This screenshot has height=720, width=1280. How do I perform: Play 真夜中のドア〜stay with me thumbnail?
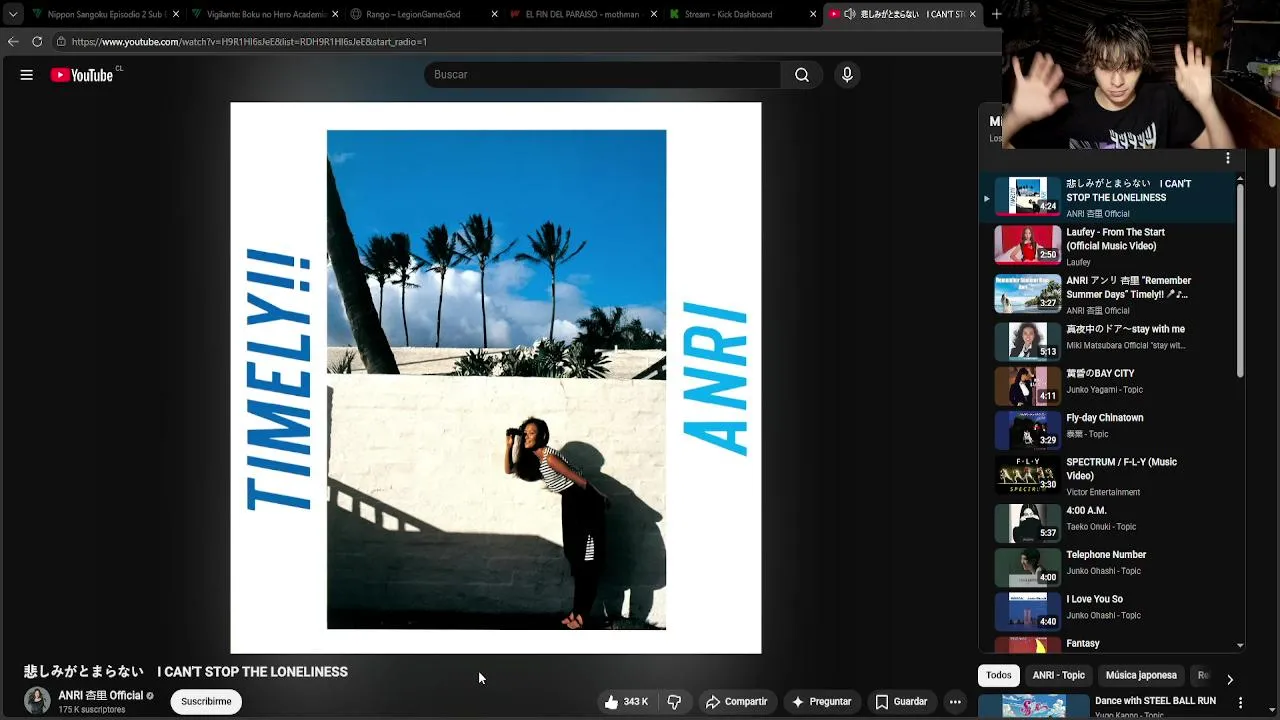click(x=1027, y=341)
